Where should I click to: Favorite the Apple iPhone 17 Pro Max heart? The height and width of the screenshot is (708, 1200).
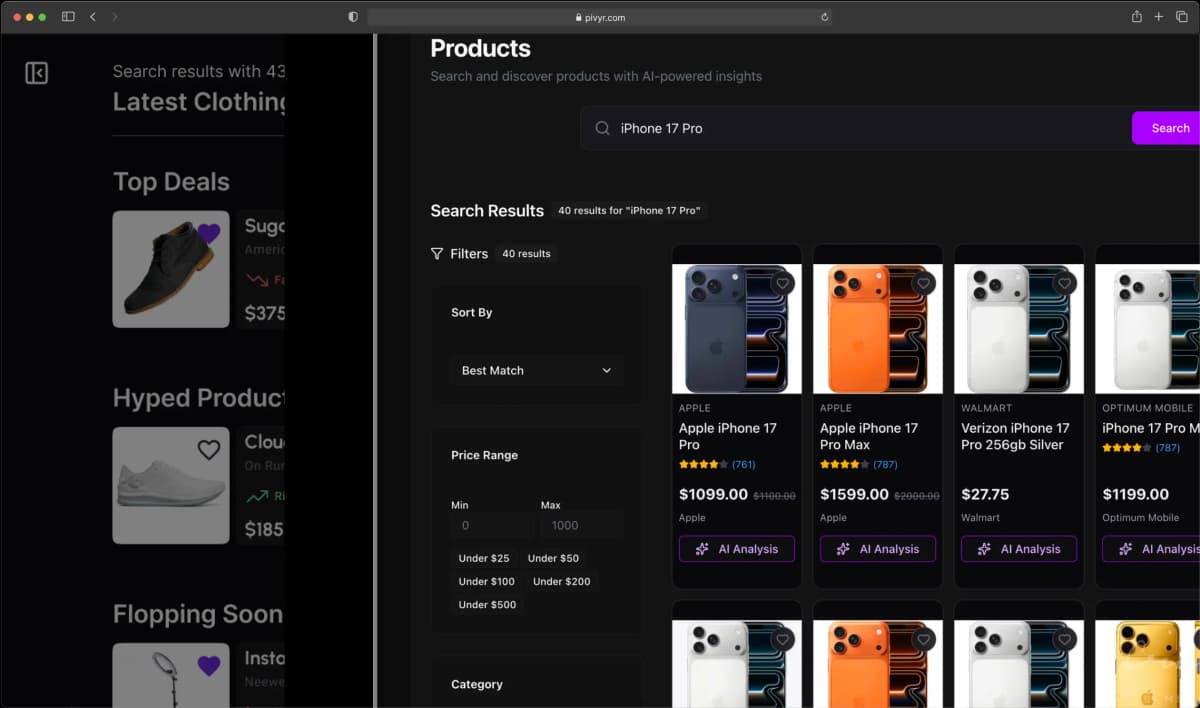tap(924, 284)
